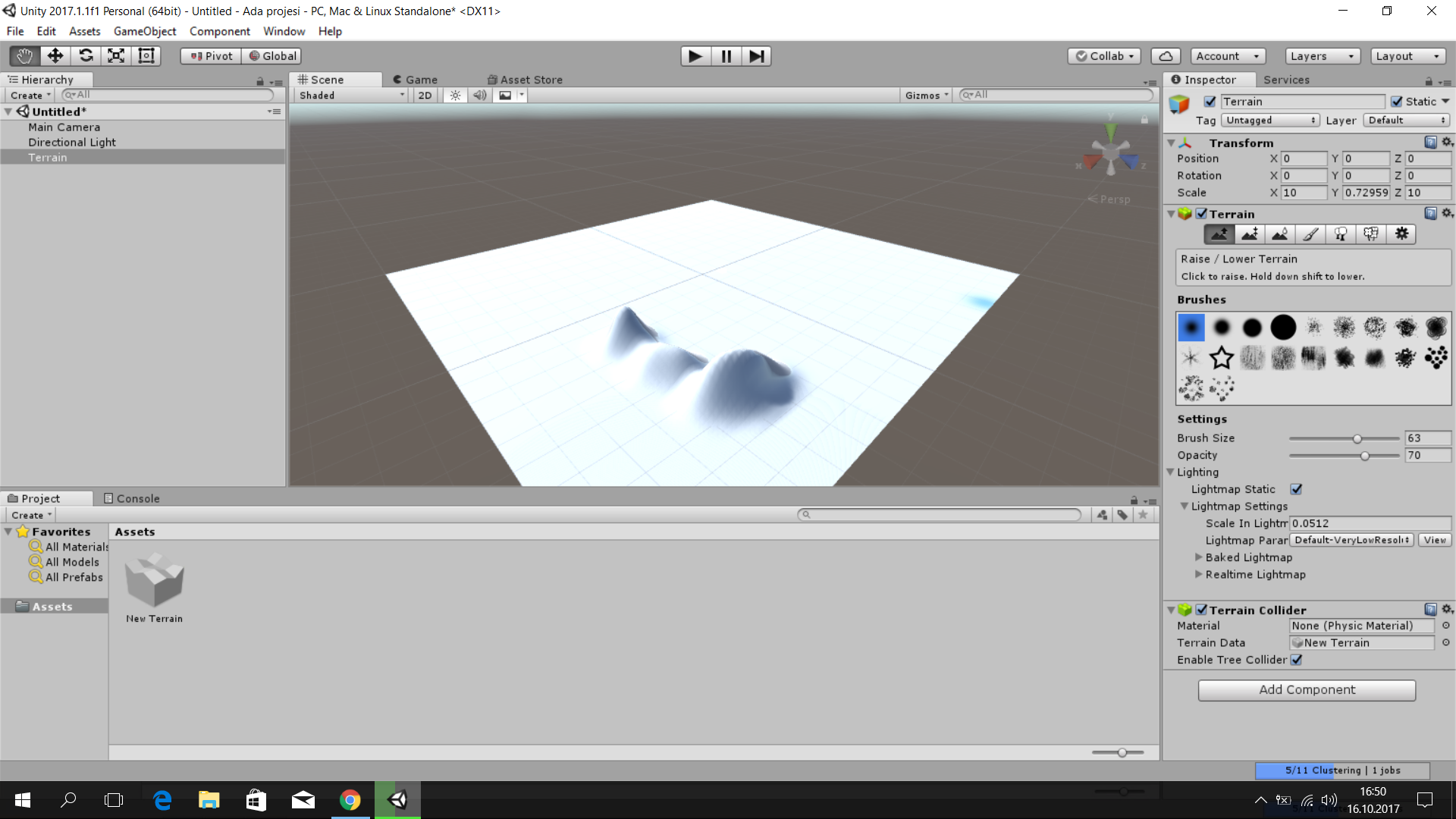Uncheck the Lightmap Static checkbox
Screen dimensions: 1456x819
(x=1296, y=489)
